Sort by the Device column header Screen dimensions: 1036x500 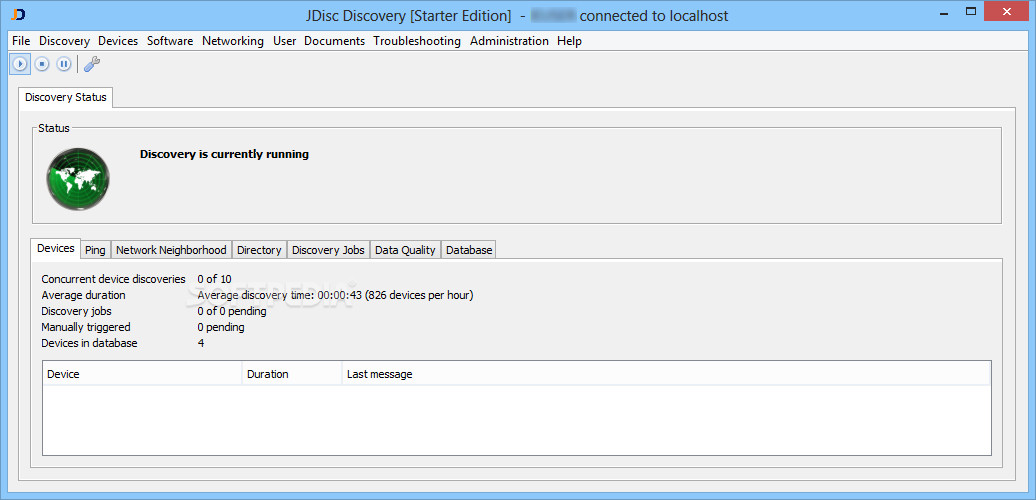[x=143, y=374]
